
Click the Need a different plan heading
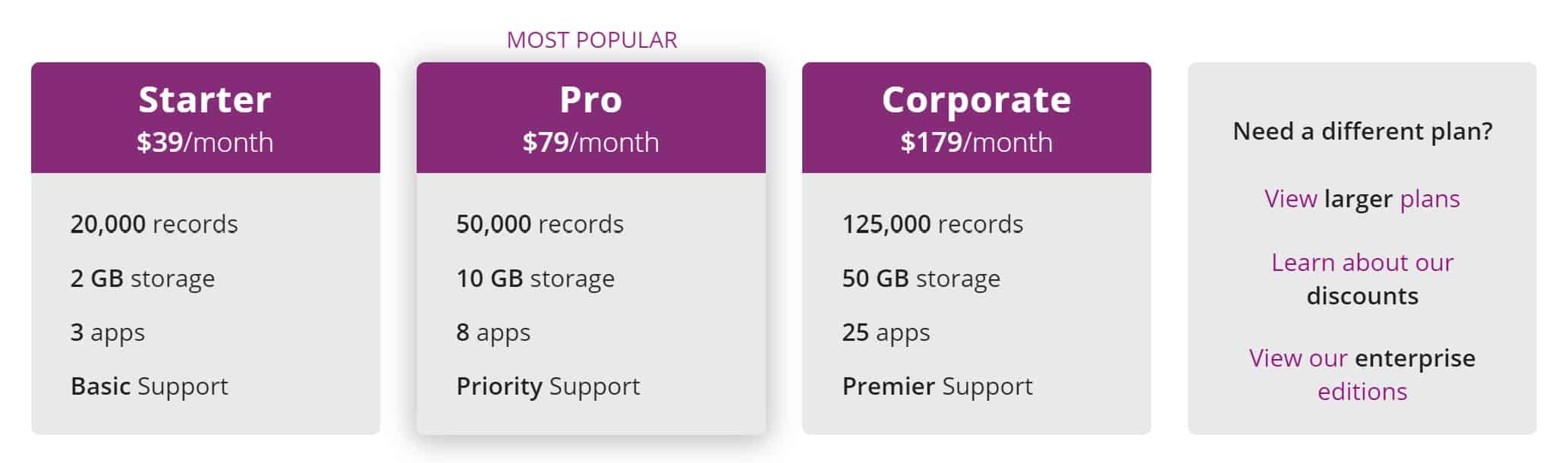point(1362,131)
